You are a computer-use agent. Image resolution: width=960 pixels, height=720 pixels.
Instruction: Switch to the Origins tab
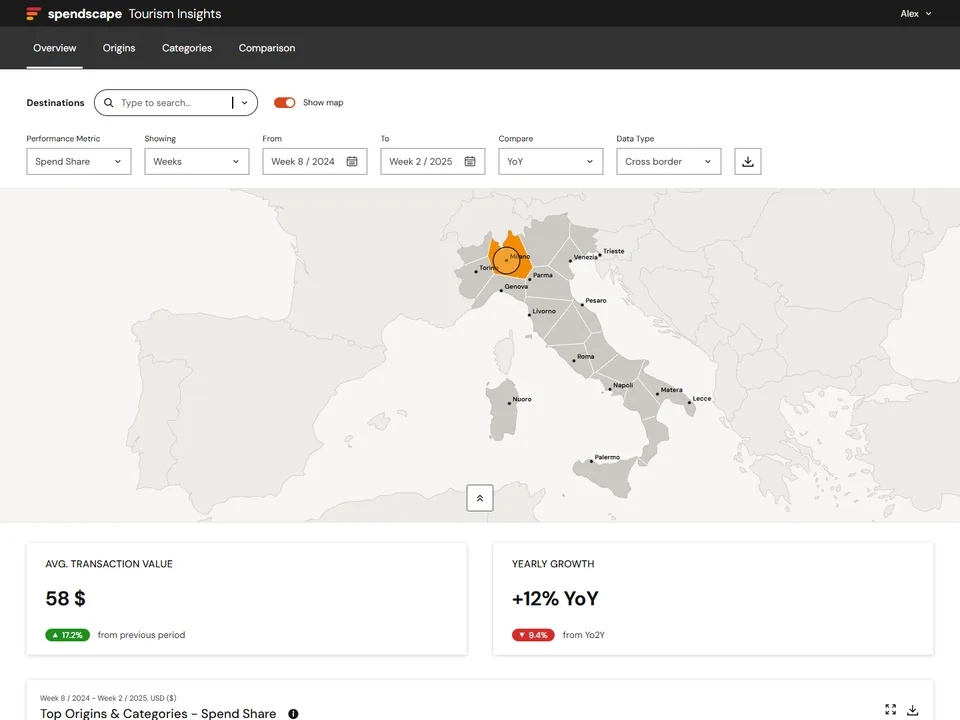(x=119, y=48)
